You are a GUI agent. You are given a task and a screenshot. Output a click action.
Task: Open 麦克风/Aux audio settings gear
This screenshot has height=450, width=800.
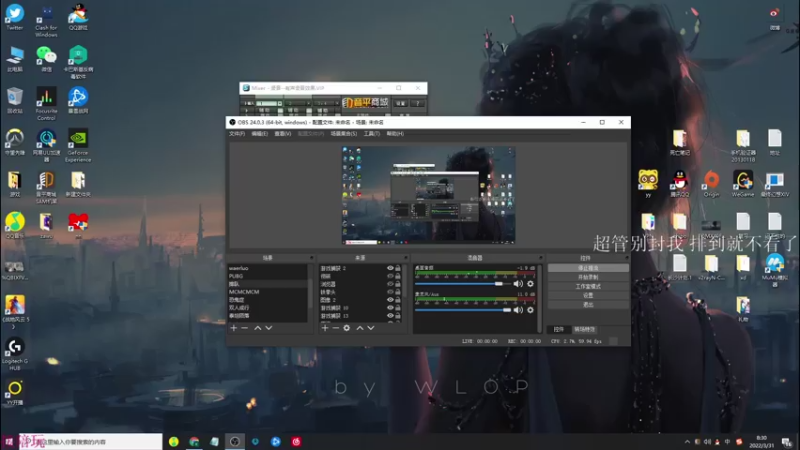point(530,310)
